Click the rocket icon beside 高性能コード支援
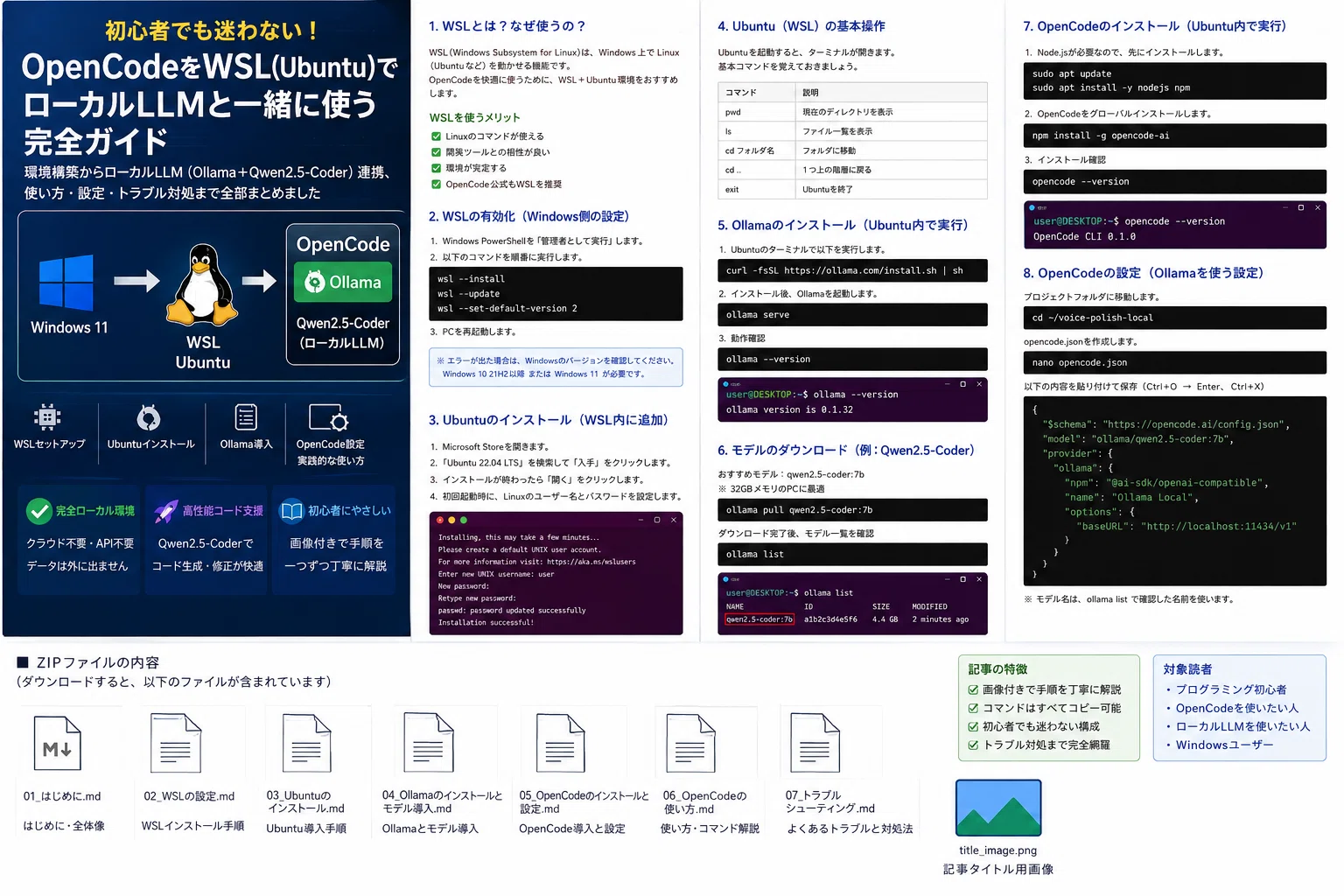The width and height of the screenshot is (1344, 896). pyautogui.click(x=165, y=511)
